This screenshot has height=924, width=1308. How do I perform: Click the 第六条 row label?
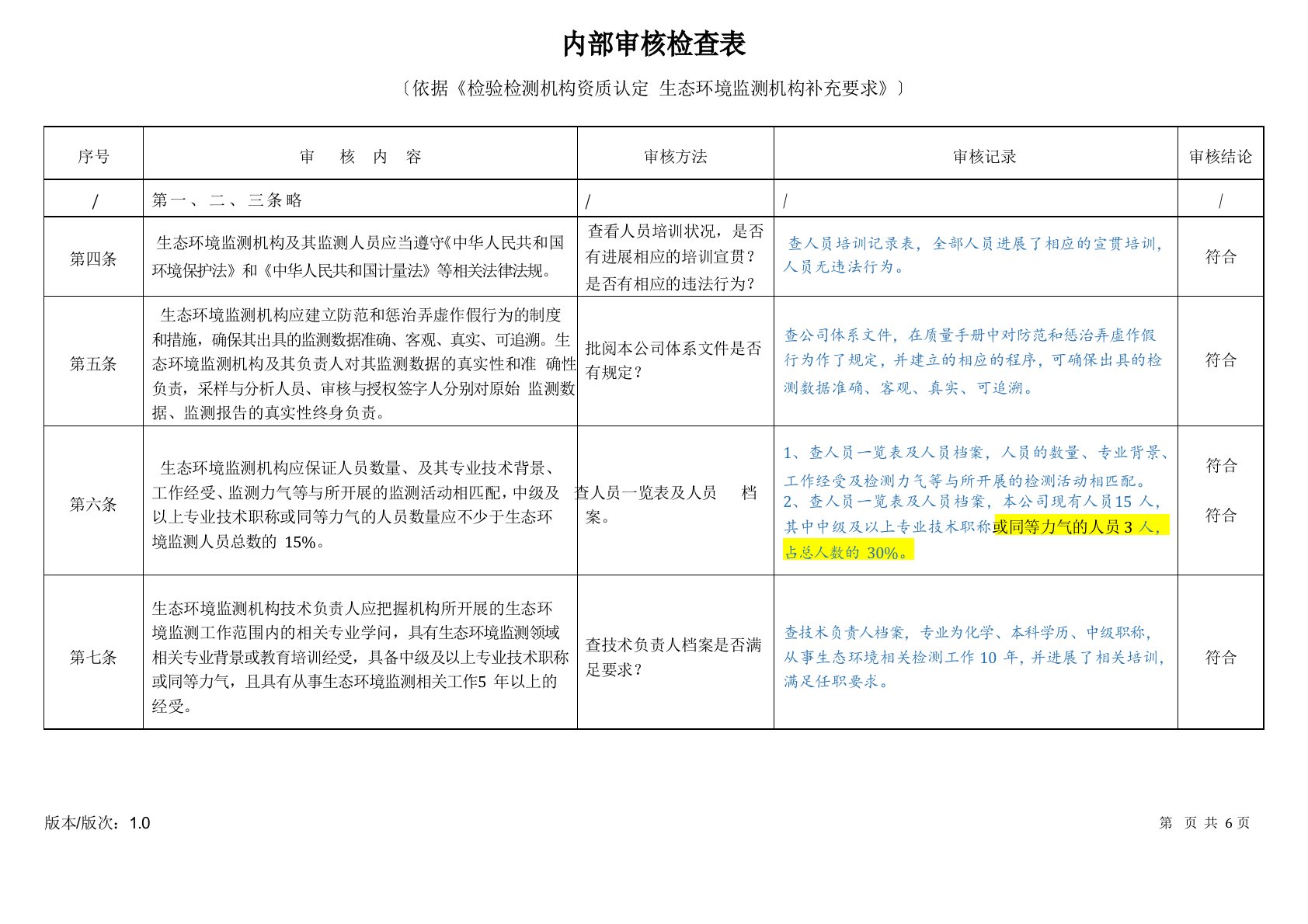click(93, 504)
